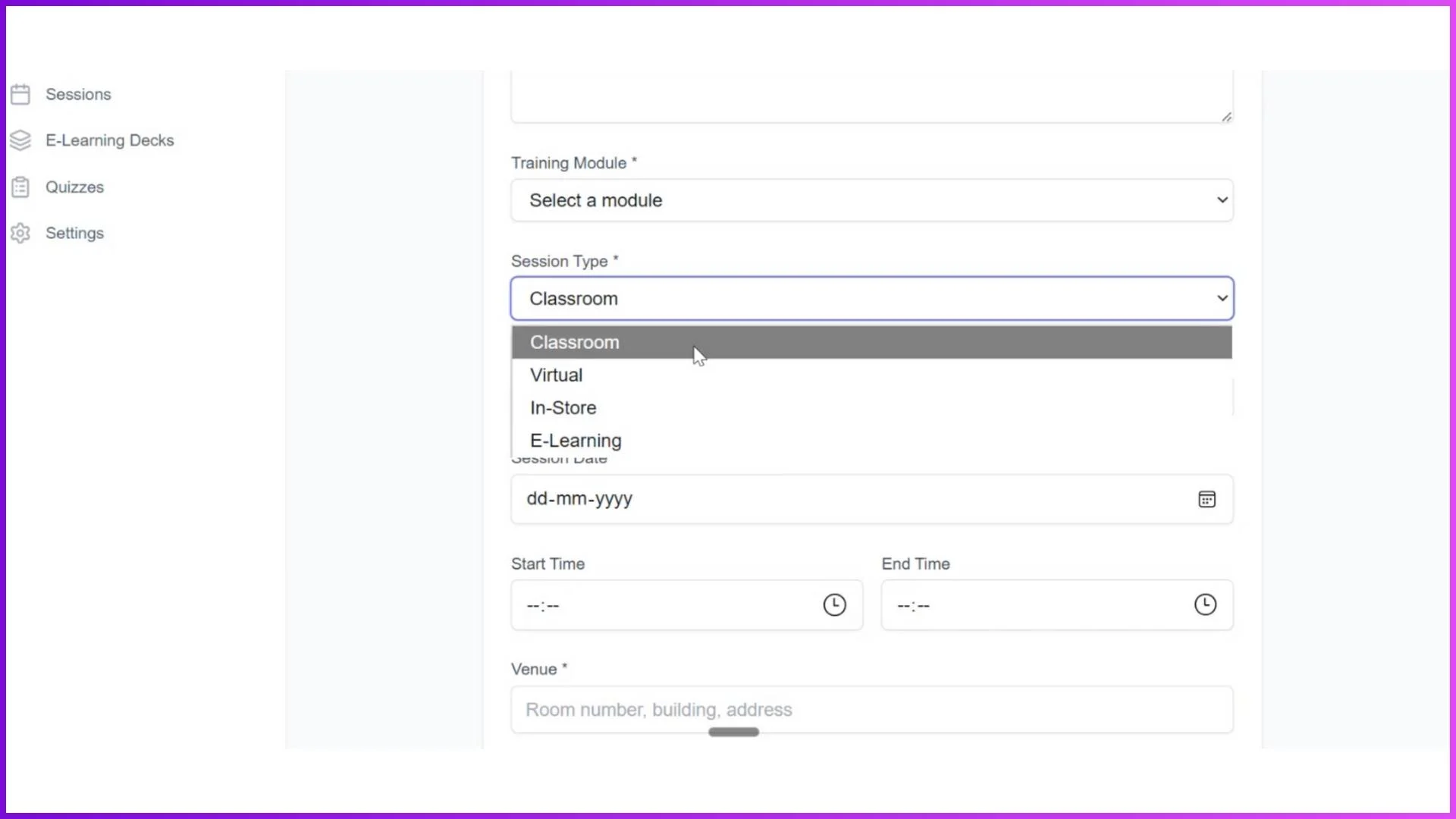The height and width of the screenshot is (819, 1456).
Task: Open the End Time clock picker
Action: coord(1206,605)
